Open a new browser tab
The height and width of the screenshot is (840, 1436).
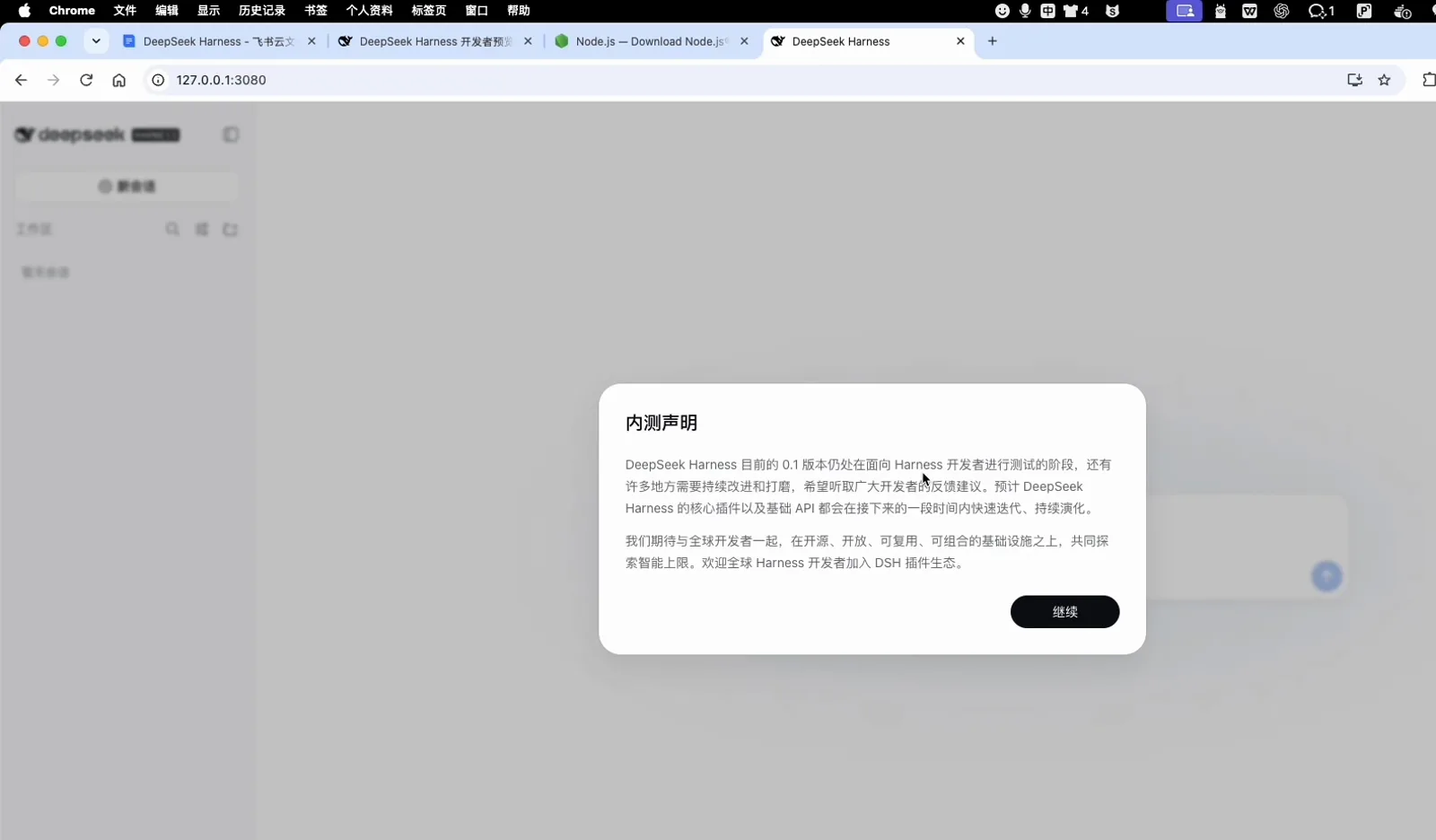pos(992,41)
